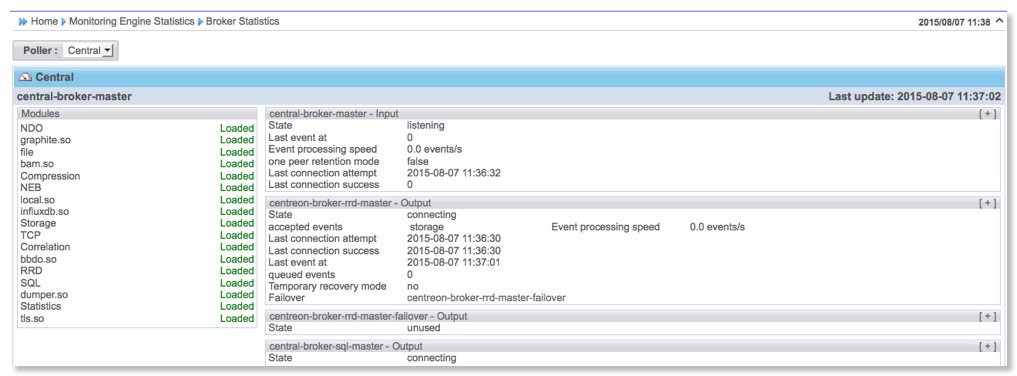Select the Central section title
The height and width of the screenshot is (376, 1017).
(x=54, y=77)
